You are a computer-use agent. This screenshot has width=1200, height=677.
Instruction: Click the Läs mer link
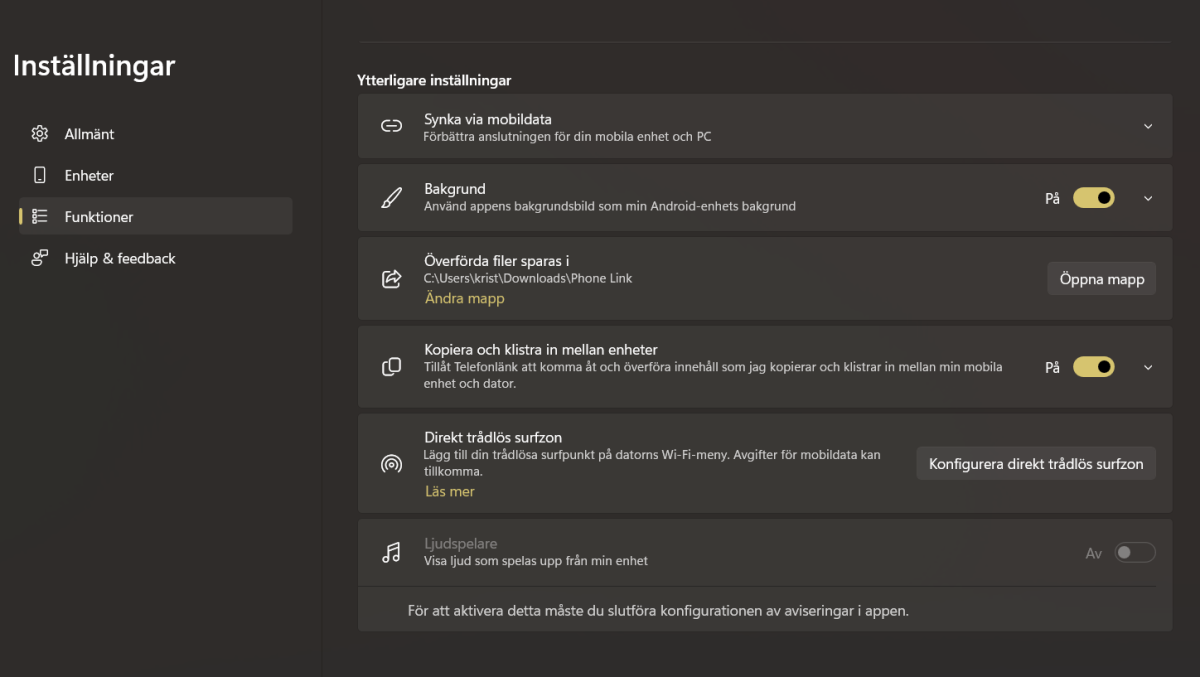click(449, 491)
